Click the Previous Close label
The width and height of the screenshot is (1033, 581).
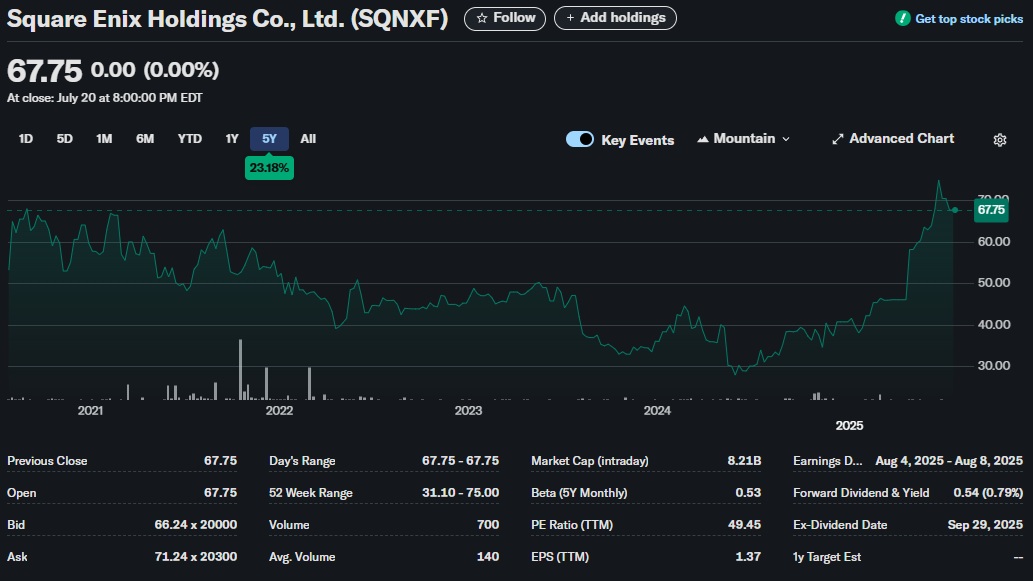(47, 461)
